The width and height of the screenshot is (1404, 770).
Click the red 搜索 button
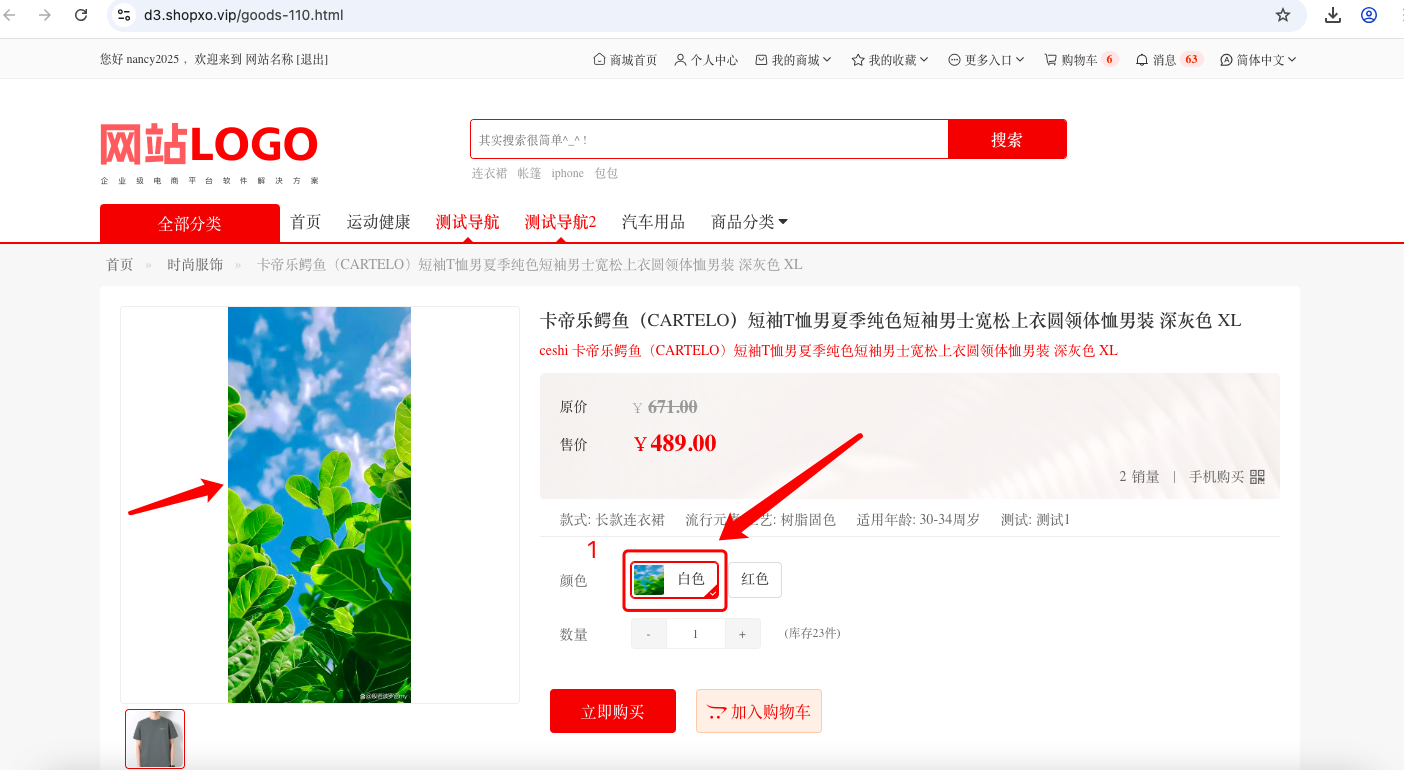coord(1007,139)
